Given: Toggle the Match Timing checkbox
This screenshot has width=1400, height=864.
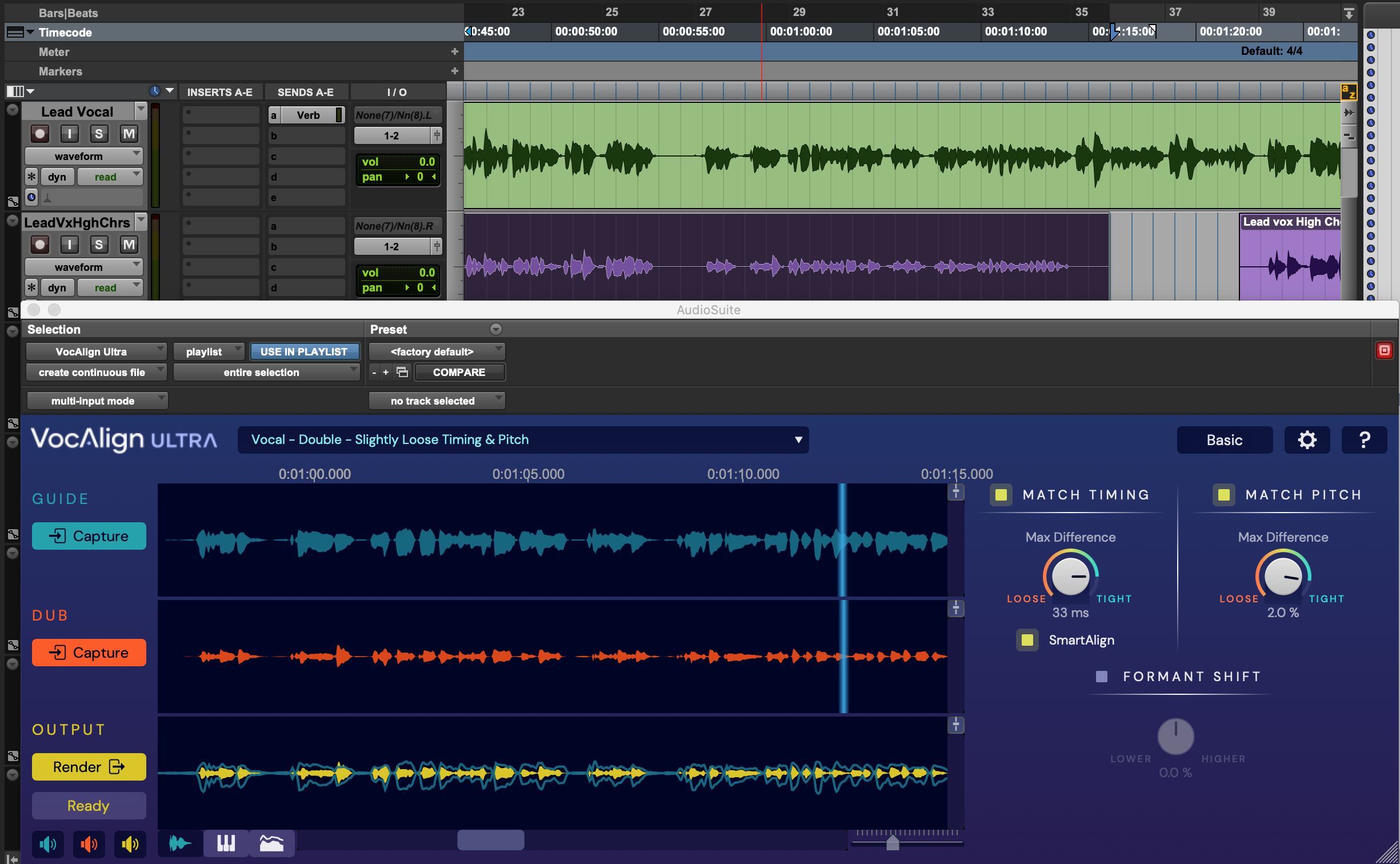Looking at the screenshot, I should (x=1001, y=495).
